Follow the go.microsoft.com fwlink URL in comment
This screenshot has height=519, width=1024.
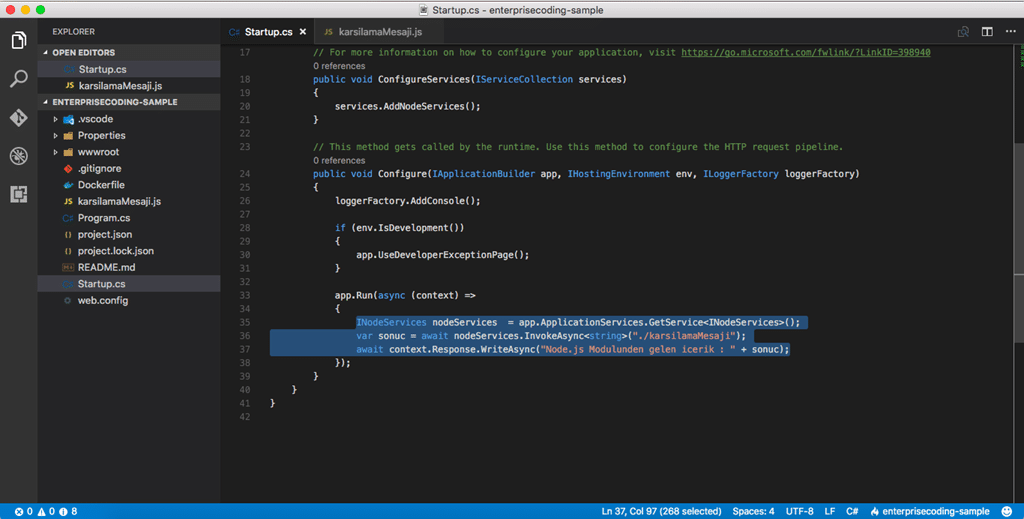pos(805,52)
